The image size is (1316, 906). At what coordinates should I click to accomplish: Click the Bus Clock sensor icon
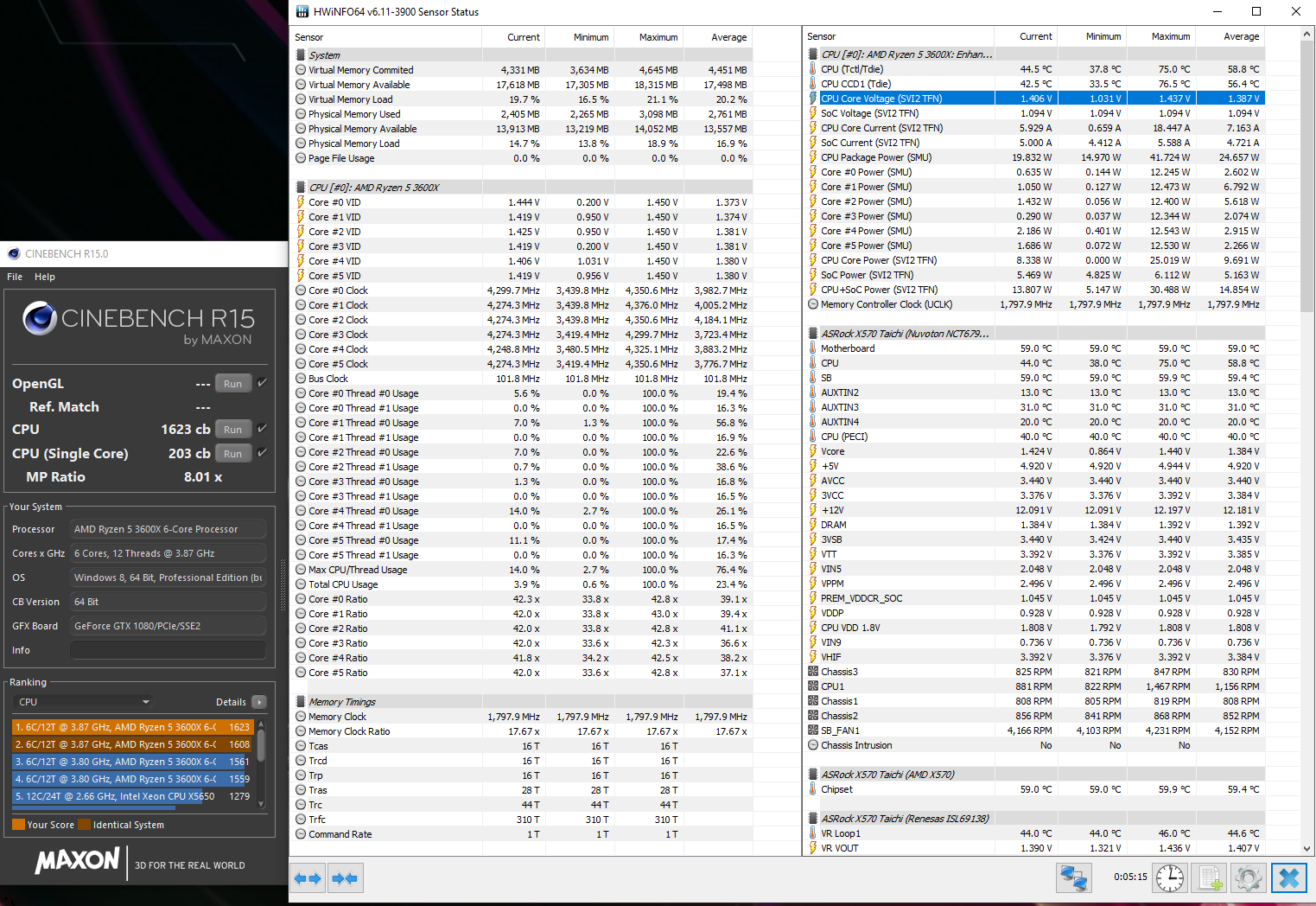tap(301, 379)
